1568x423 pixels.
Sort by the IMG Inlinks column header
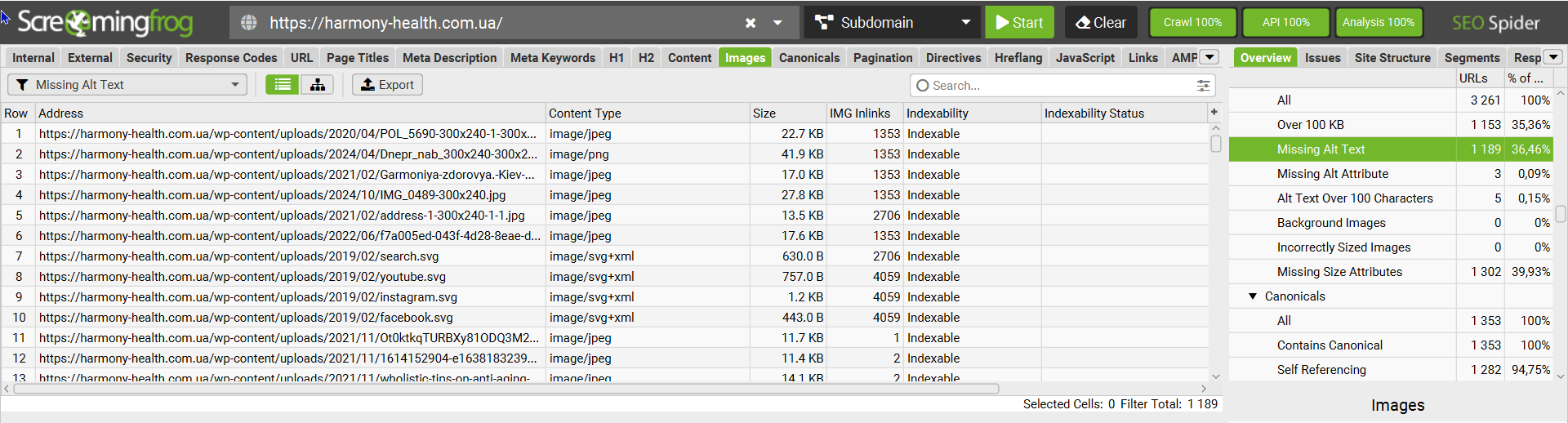(864, 114)
